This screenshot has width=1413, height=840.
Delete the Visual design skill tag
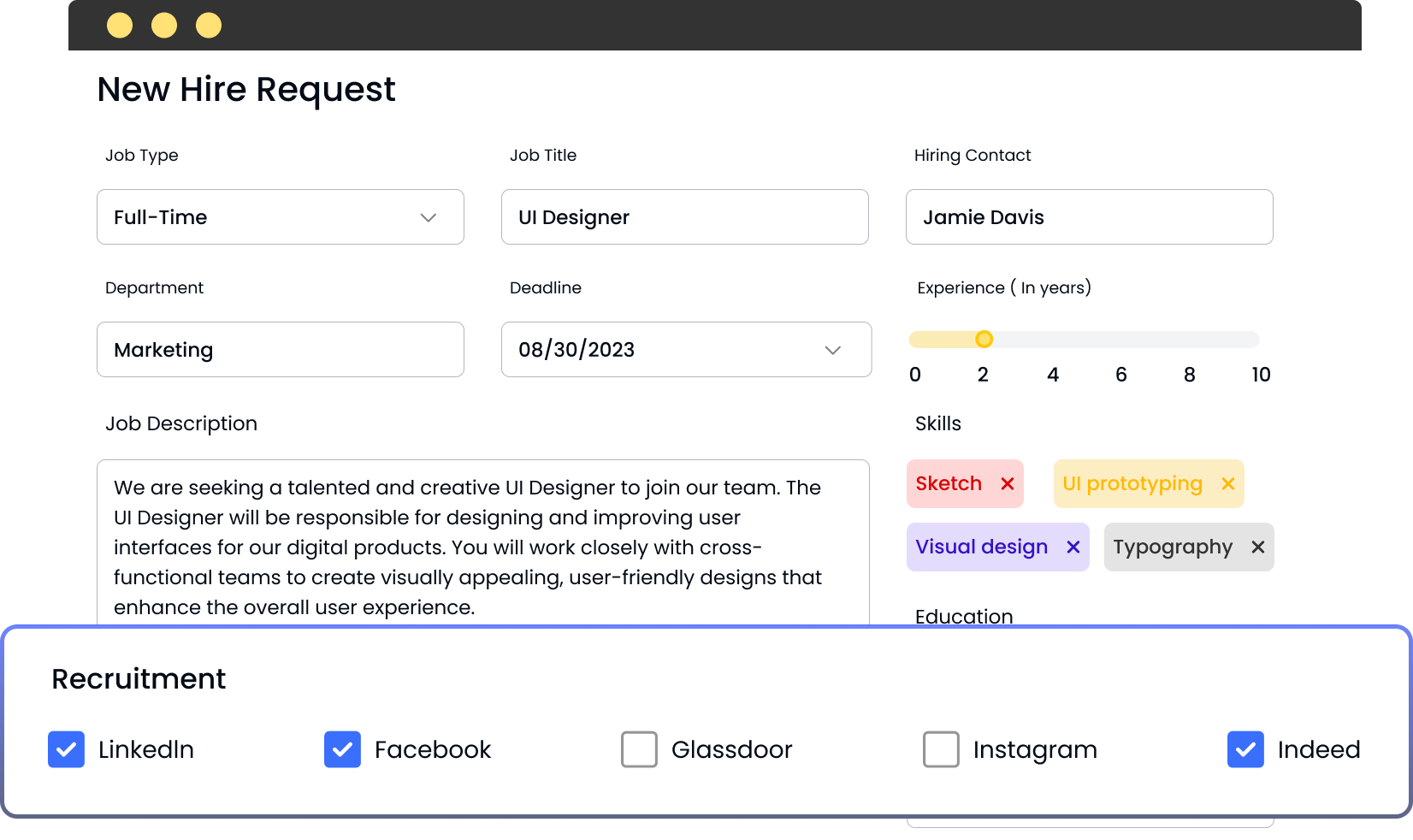(1073, 547)
